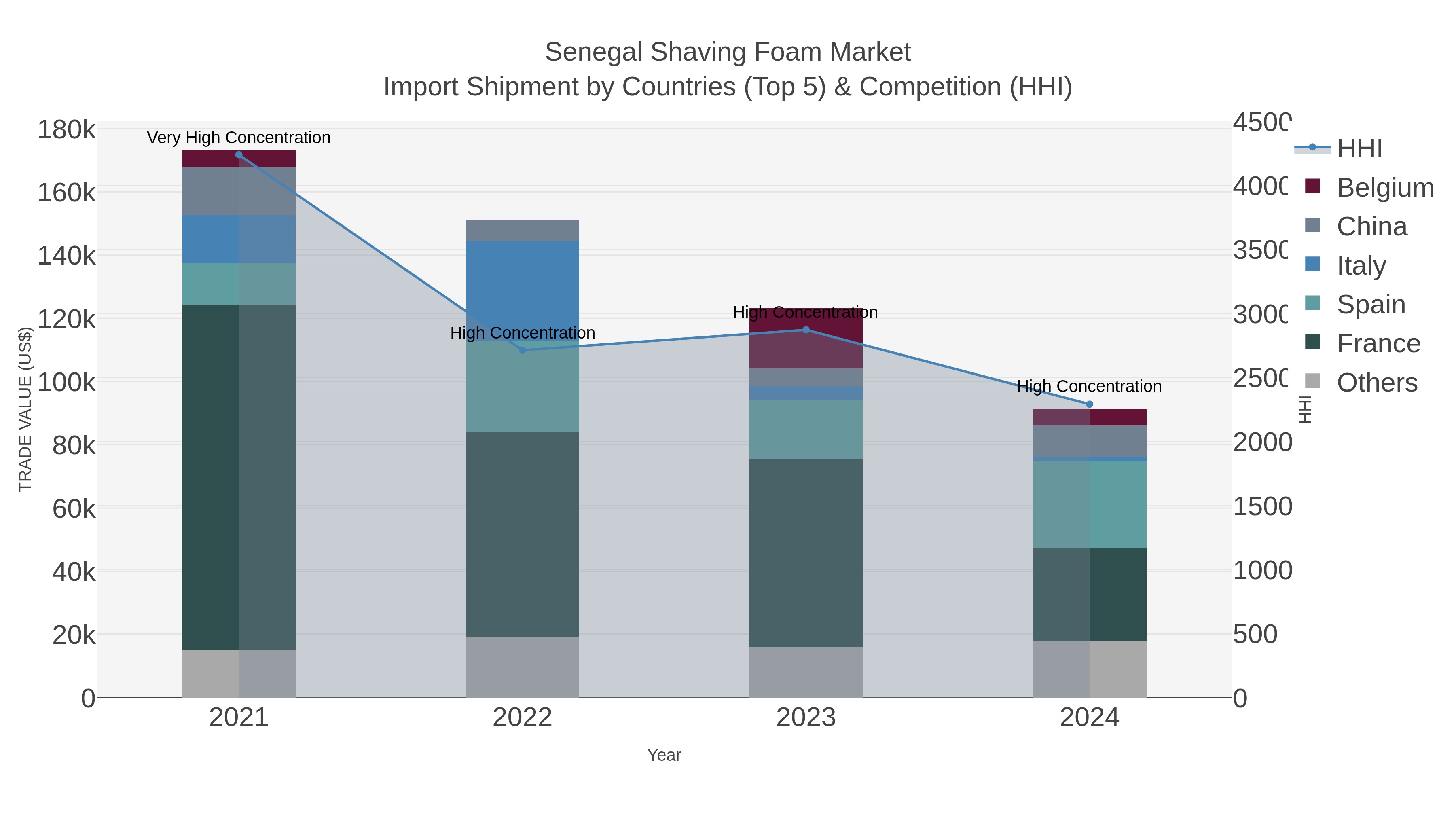This screenshot has width=1456, height=819.
Task: Click the Others gray legend swatch
Action: point(1312,381)
